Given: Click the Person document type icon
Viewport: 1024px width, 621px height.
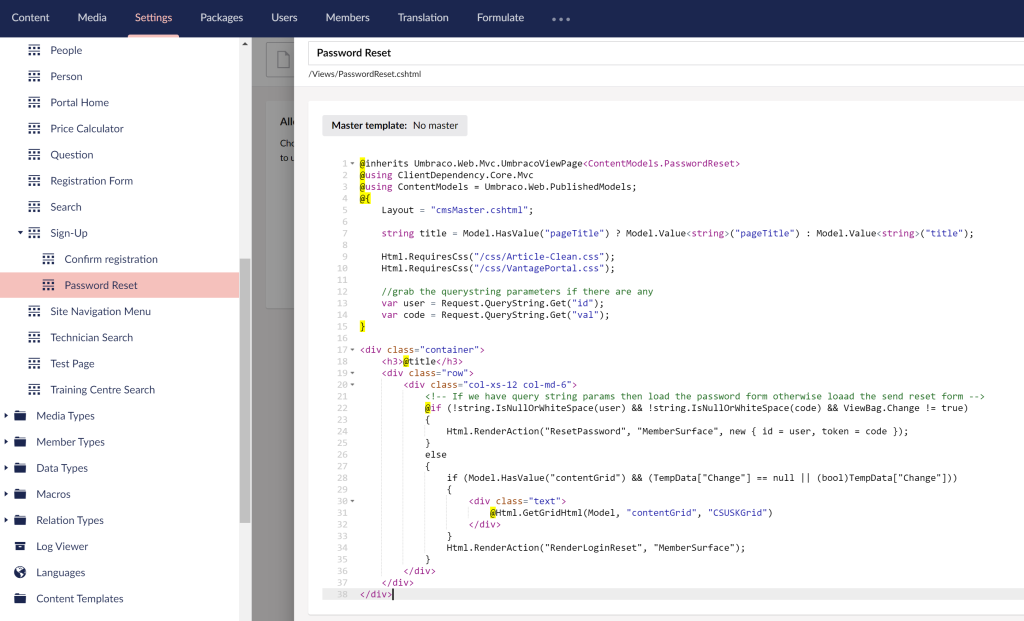Looking at the screenshot, I should coord(35,76).
